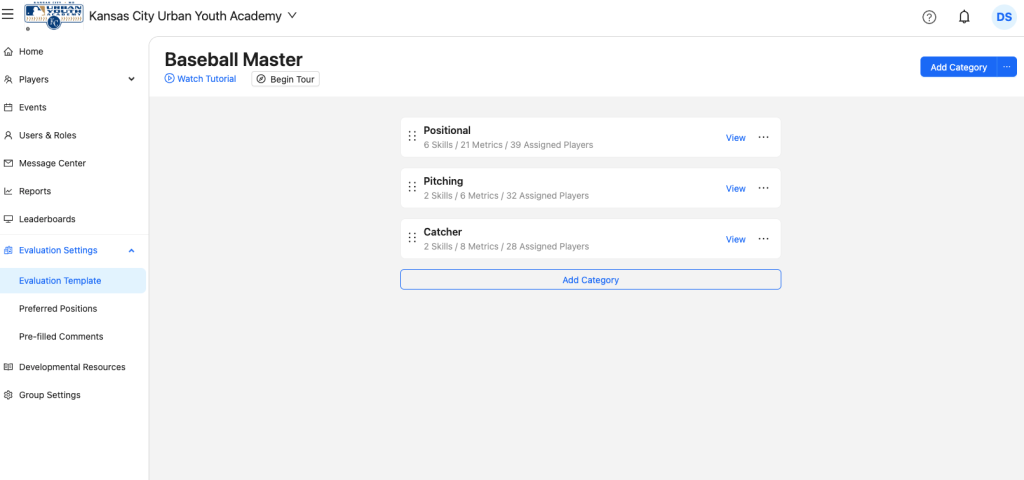Go to Leaderboards in the sidebar
This screenshot has width=1024, height=480.
47,219
